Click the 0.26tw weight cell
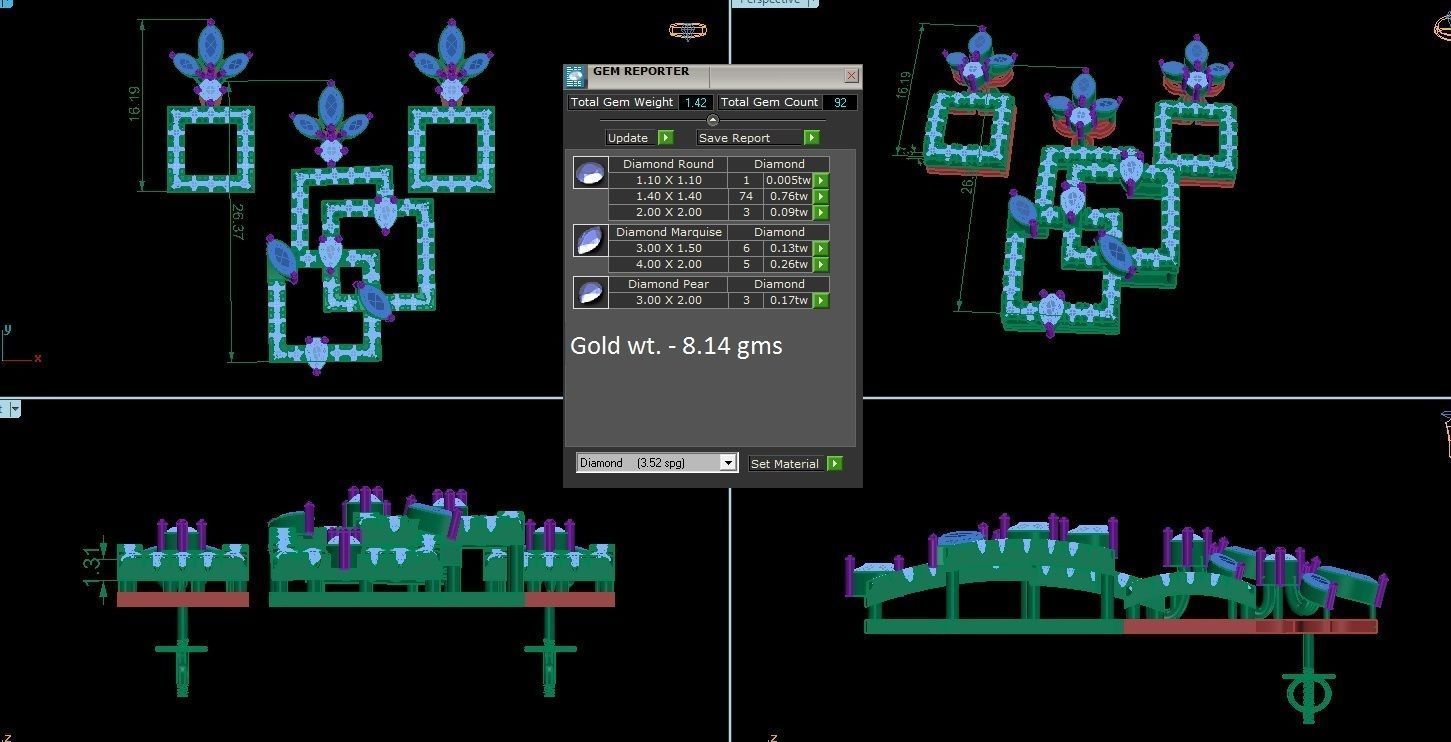Viewport: 1451px width, 742px height. coord(789,264)
